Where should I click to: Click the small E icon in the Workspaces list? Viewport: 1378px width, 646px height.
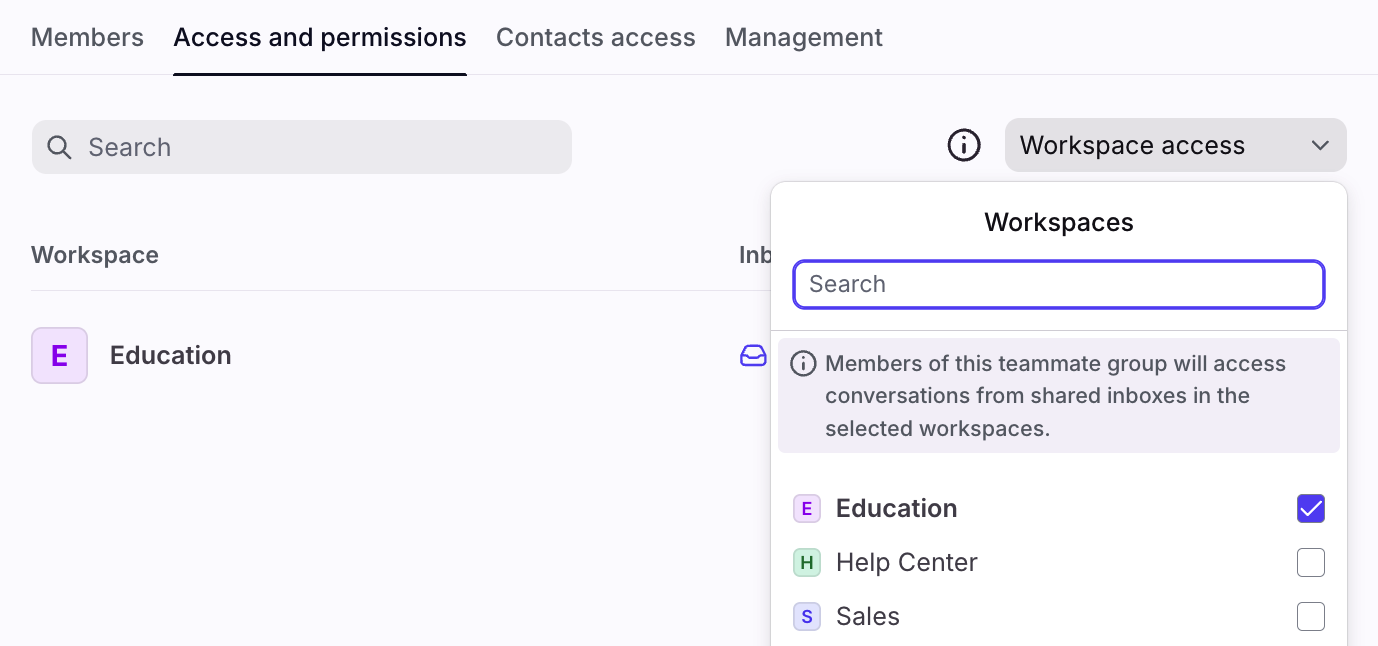(807, 509)
